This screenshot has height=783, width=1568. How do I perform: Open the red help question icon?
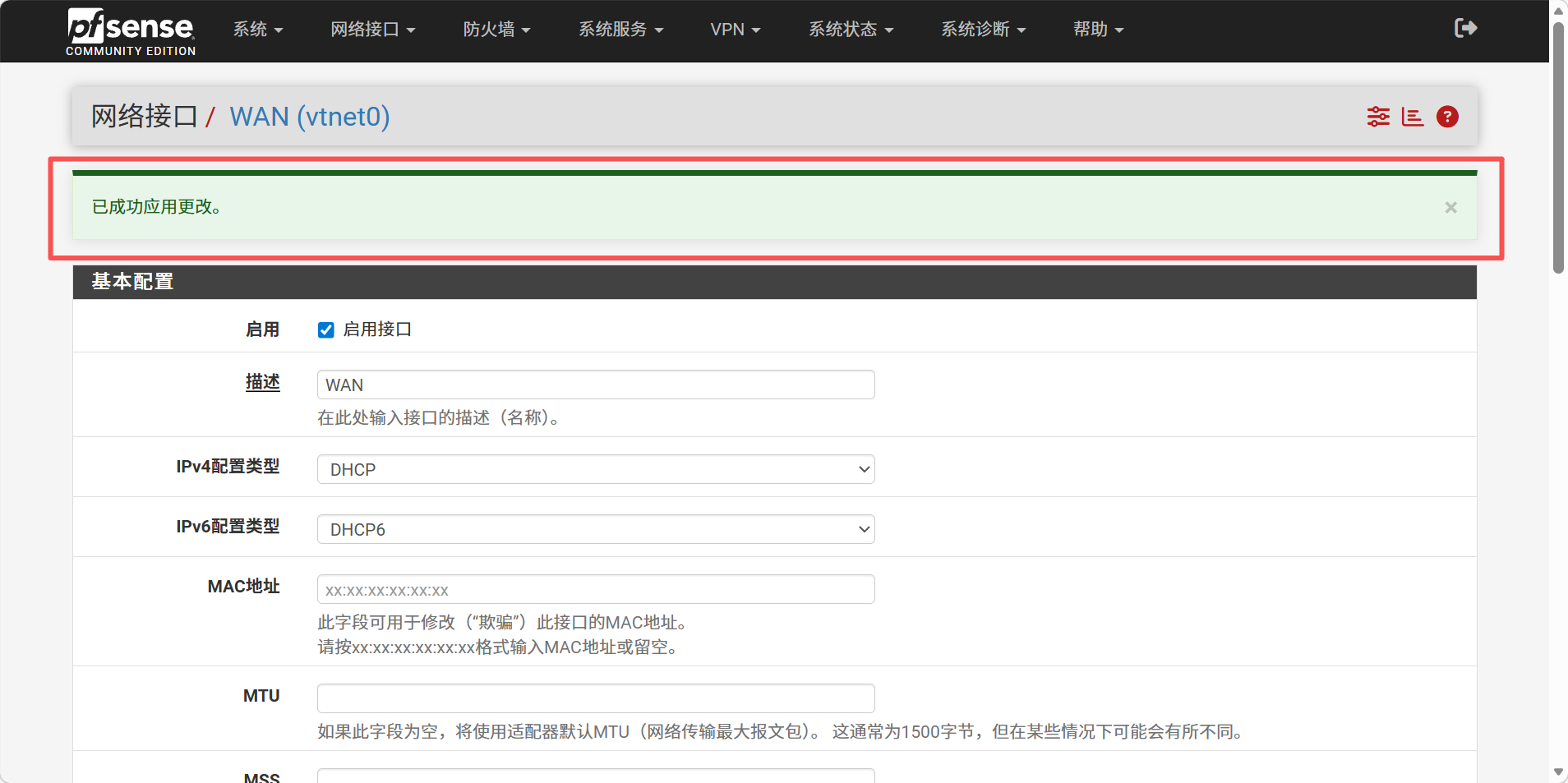click(x=1447, y=117)
